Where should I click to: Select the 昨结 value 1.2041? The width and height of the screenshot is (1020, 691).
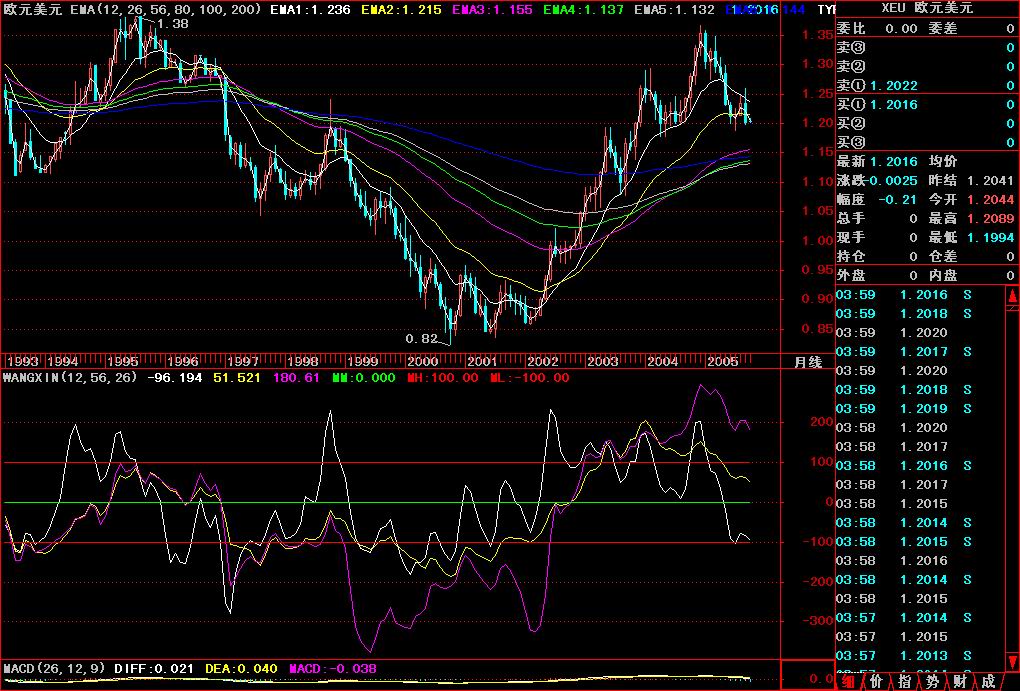pos(990,180)
